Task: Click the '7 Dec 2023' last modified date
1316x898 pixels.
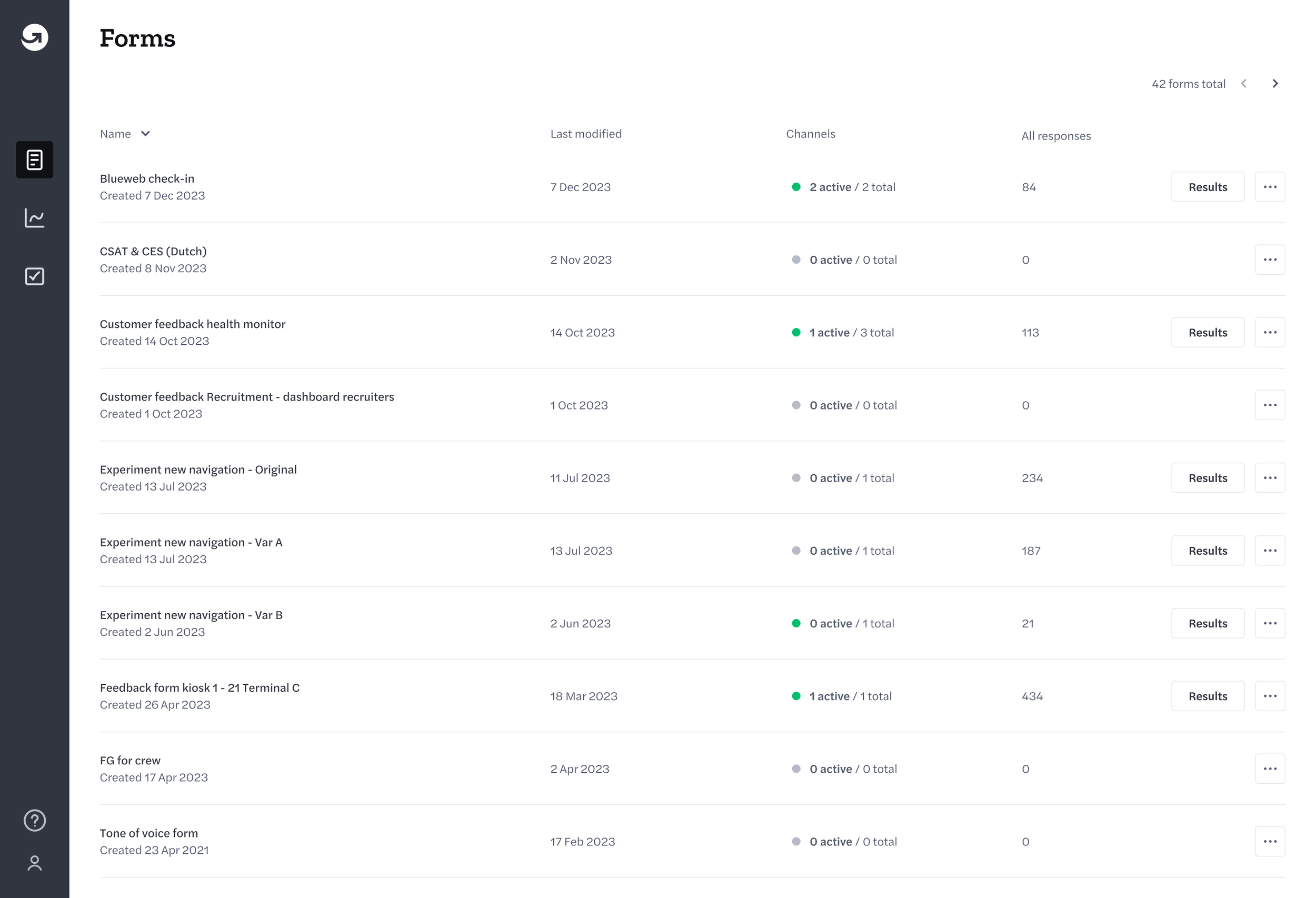Action: [581, 187]
